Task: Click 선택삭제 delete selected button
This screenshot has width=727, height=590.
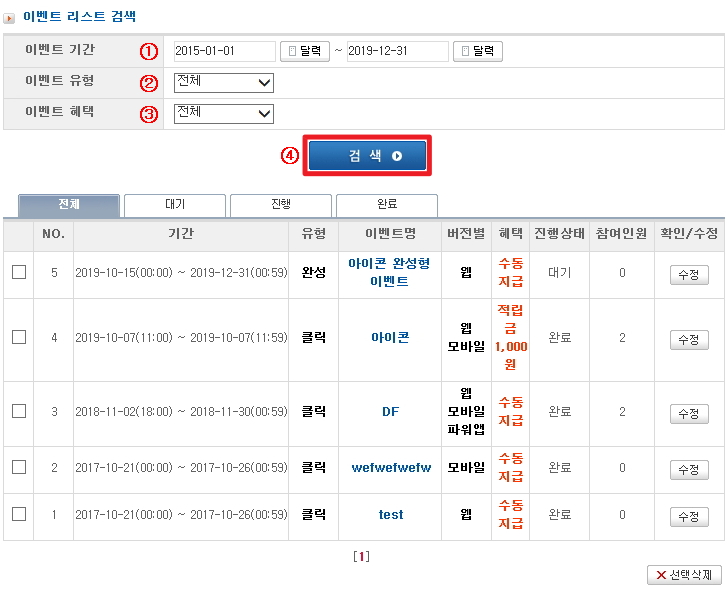Action: 684,575
